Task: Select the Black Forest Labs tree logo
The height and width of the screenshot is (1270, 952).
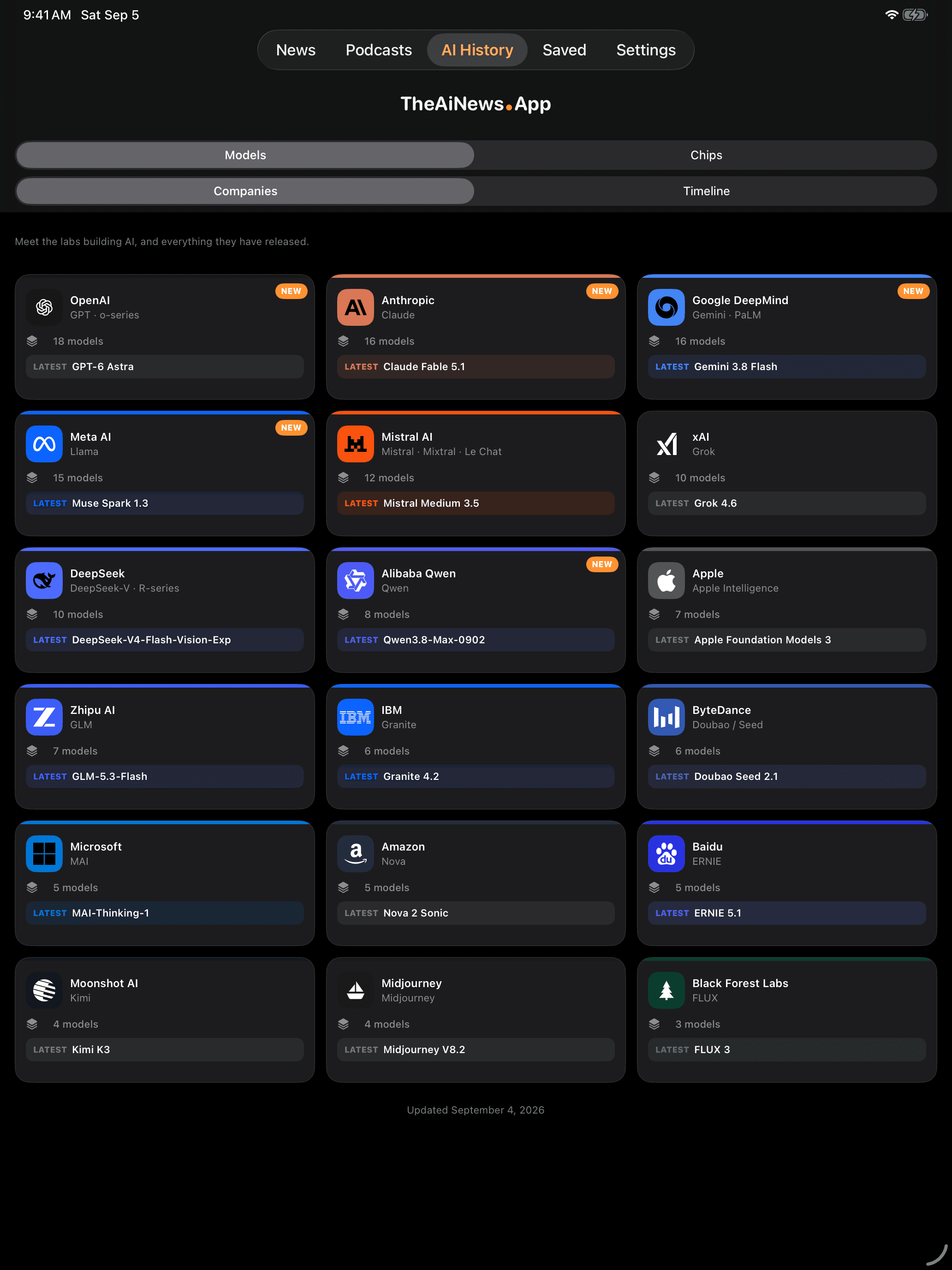Action: click(x=666, y=990)
